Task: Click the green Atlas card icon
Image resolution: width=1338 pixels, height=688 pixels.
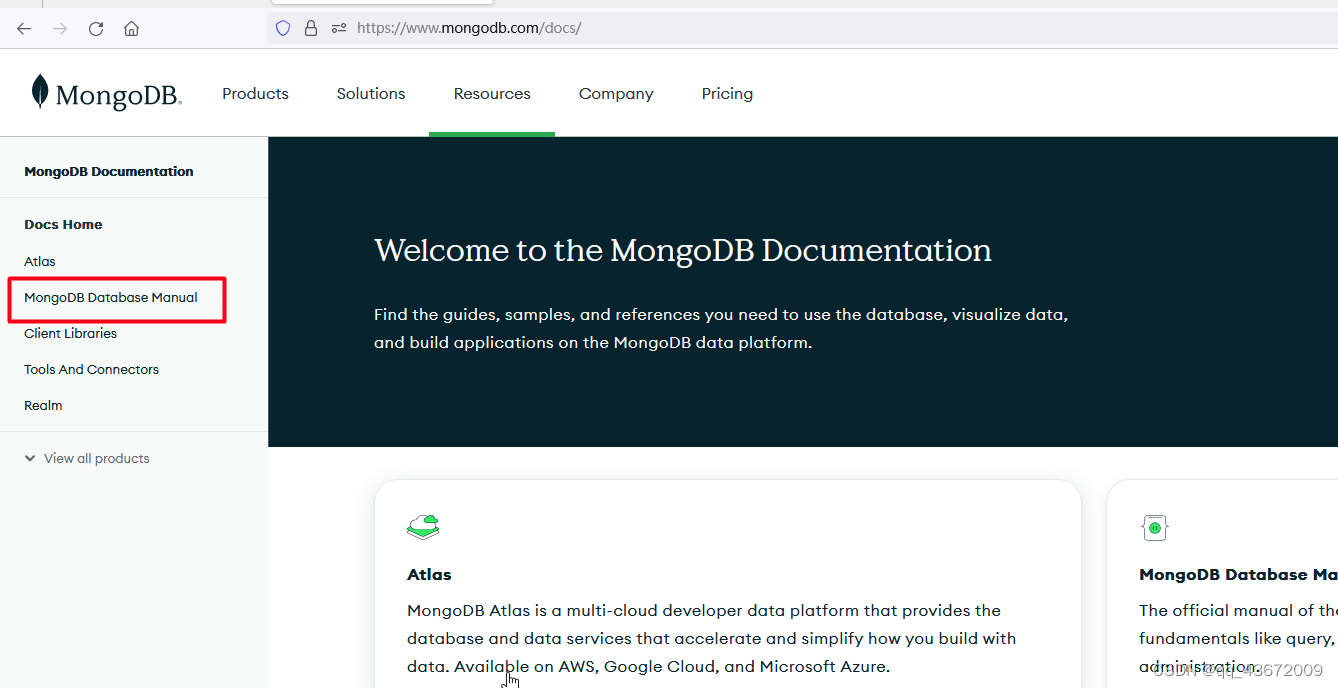Action: 424,527
